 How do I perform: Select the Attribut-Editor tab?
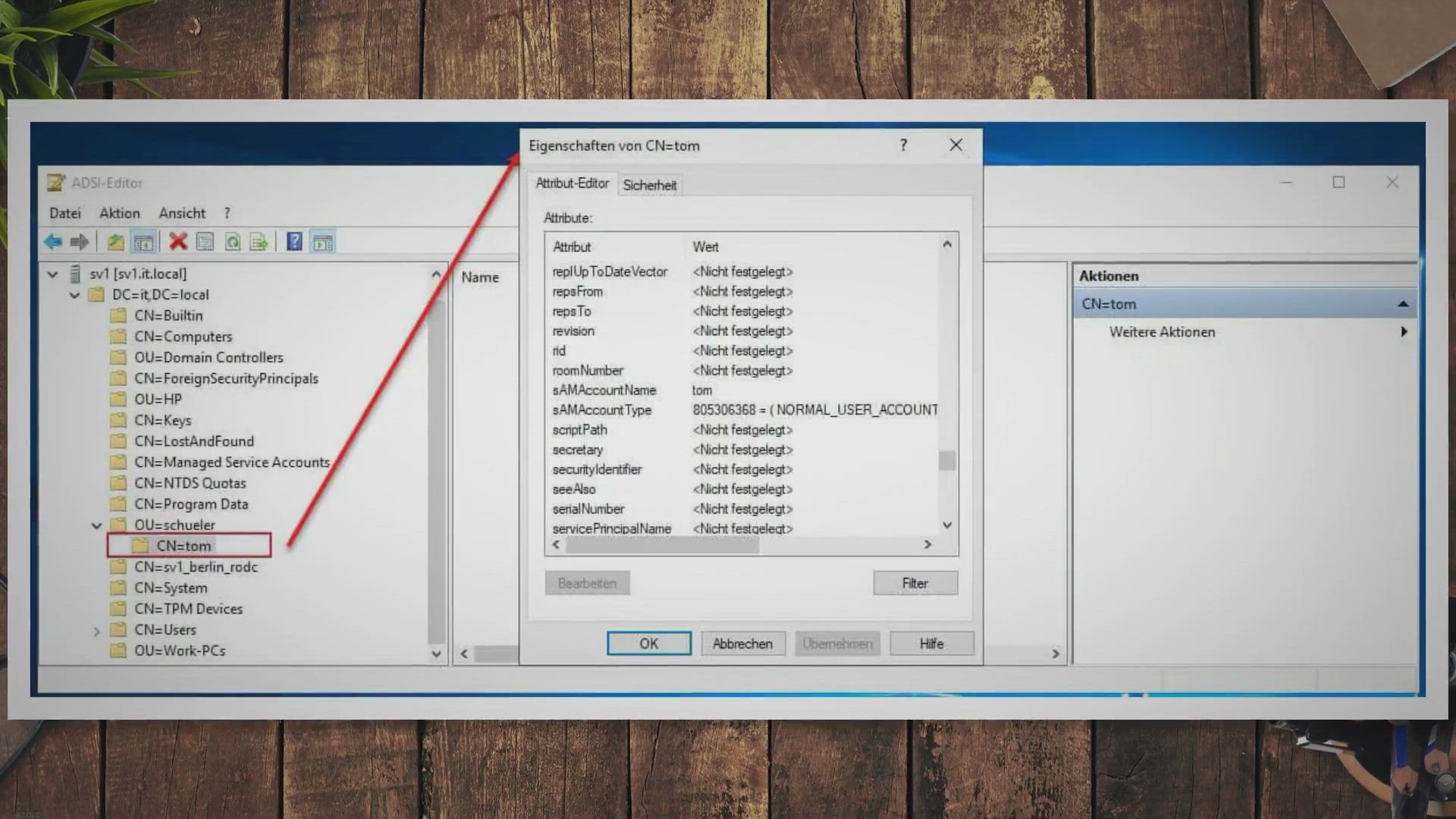click(x=573, y=184)
